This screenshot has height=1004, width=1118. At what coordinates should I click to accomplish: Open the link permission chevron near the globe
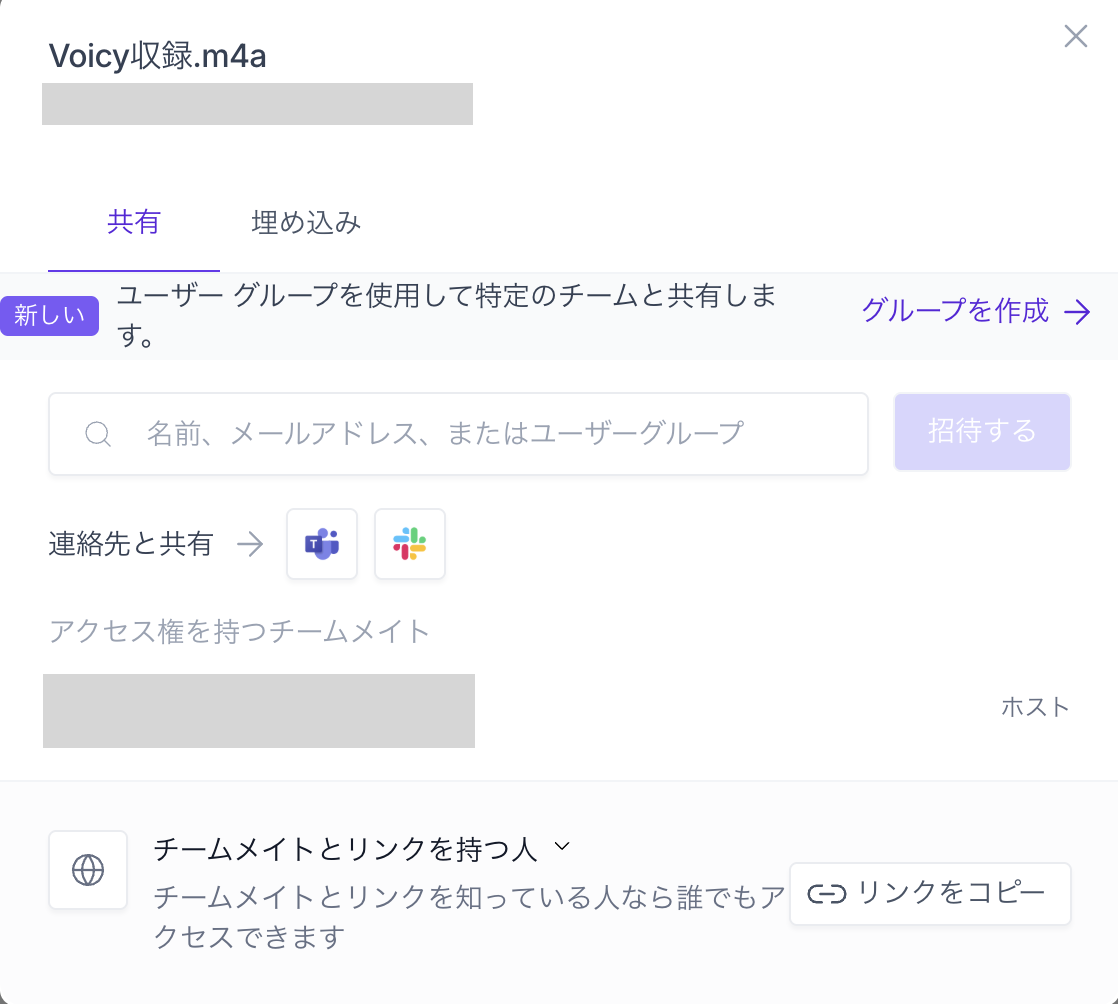click(x=561, y=845)
